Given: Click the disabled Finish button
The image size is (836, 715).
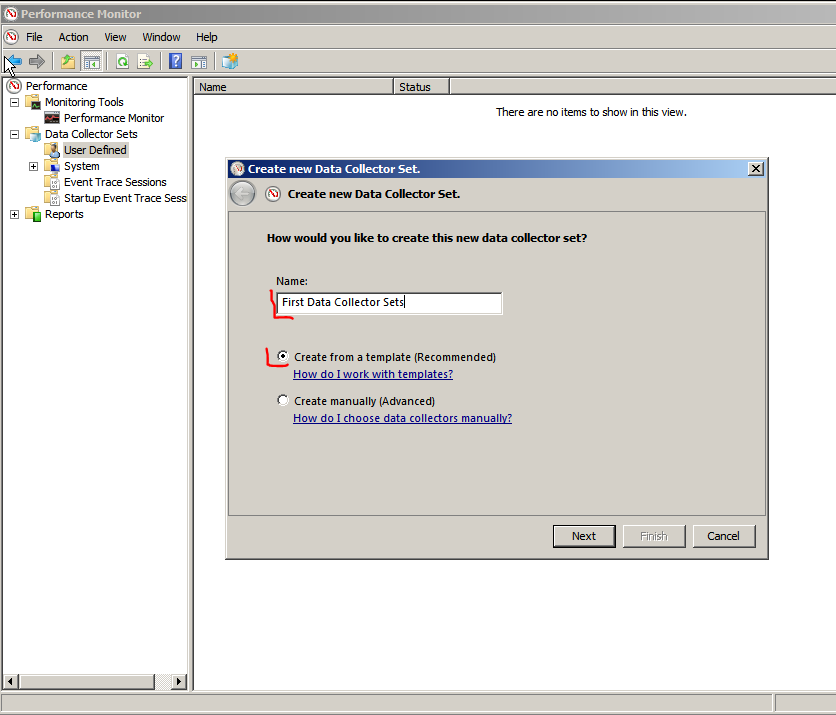Looking at the screenshot, I should [x=654, y=536].
